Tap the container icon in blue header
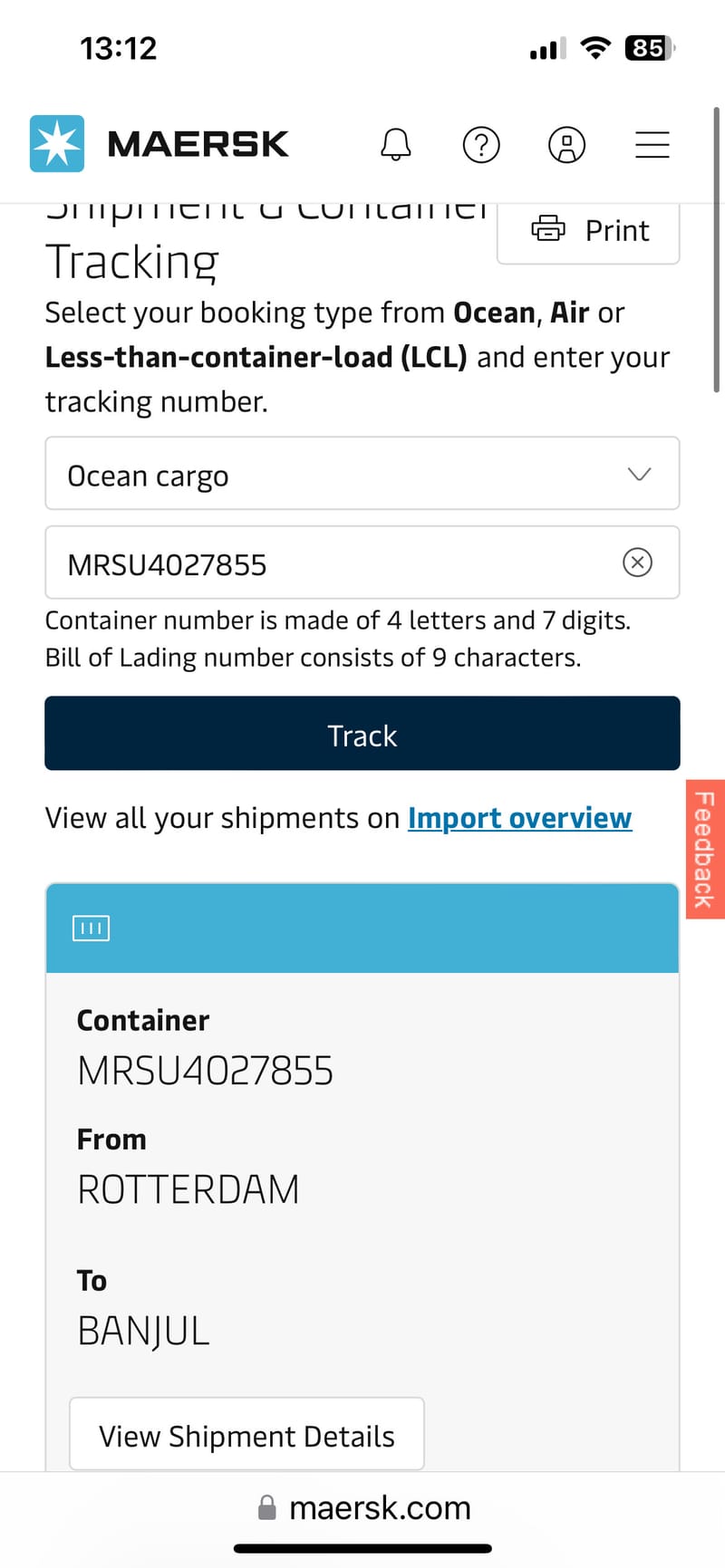Viewport: 725px width, 1568px height. pos(91,928)
